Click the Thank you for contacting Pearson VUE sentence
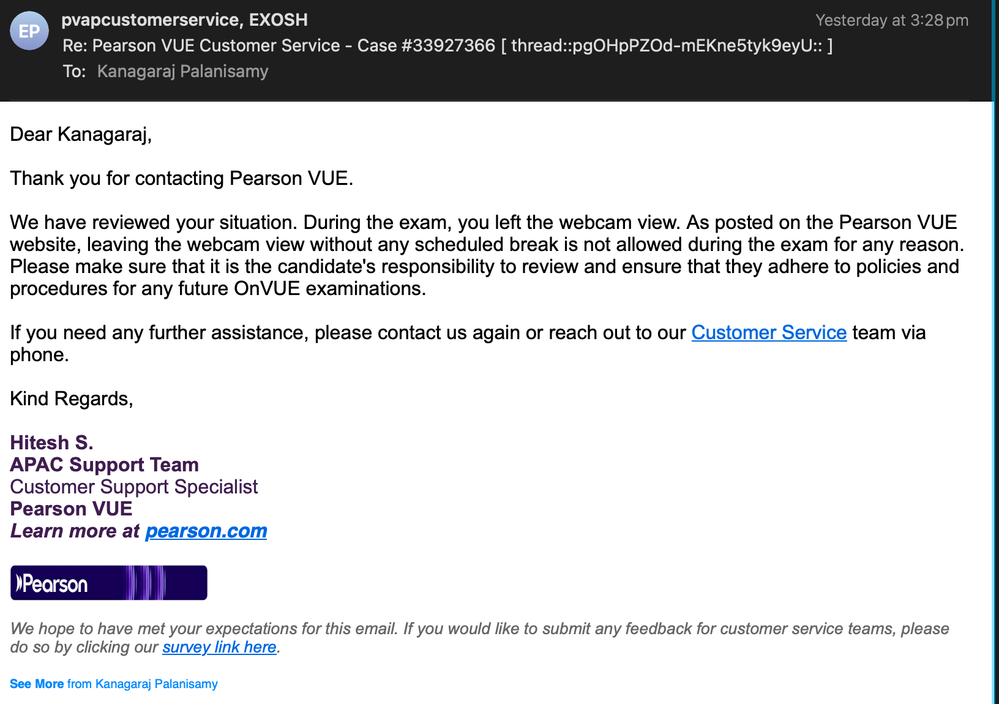 click(182, 179)
